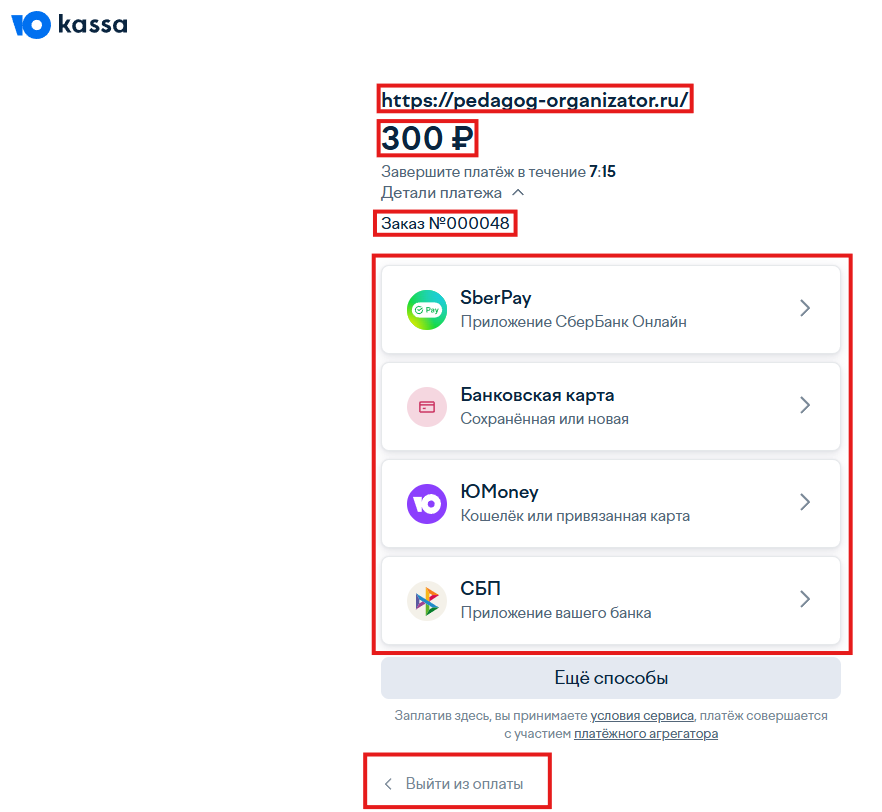Click the YooKassa logo
The image size is (882, 812).
(x=69, y=25)
